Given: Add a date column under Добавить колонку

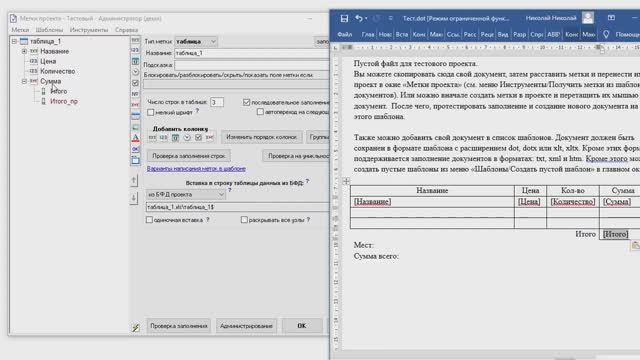Looking at the screenshot, I should 175,138.
